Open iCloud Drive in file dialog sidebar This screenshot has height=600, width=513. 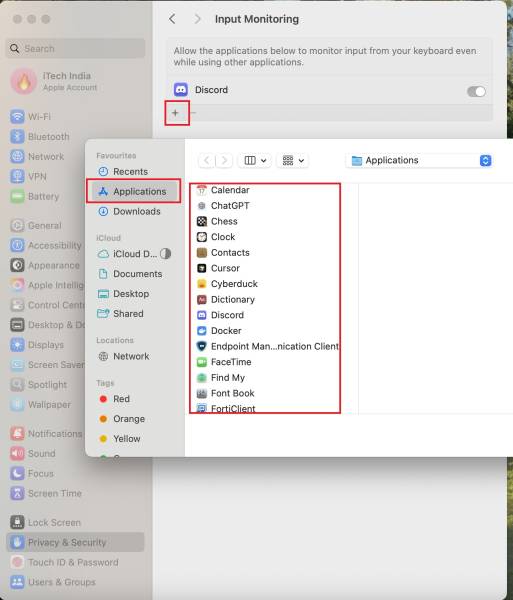tap(134, 254)
